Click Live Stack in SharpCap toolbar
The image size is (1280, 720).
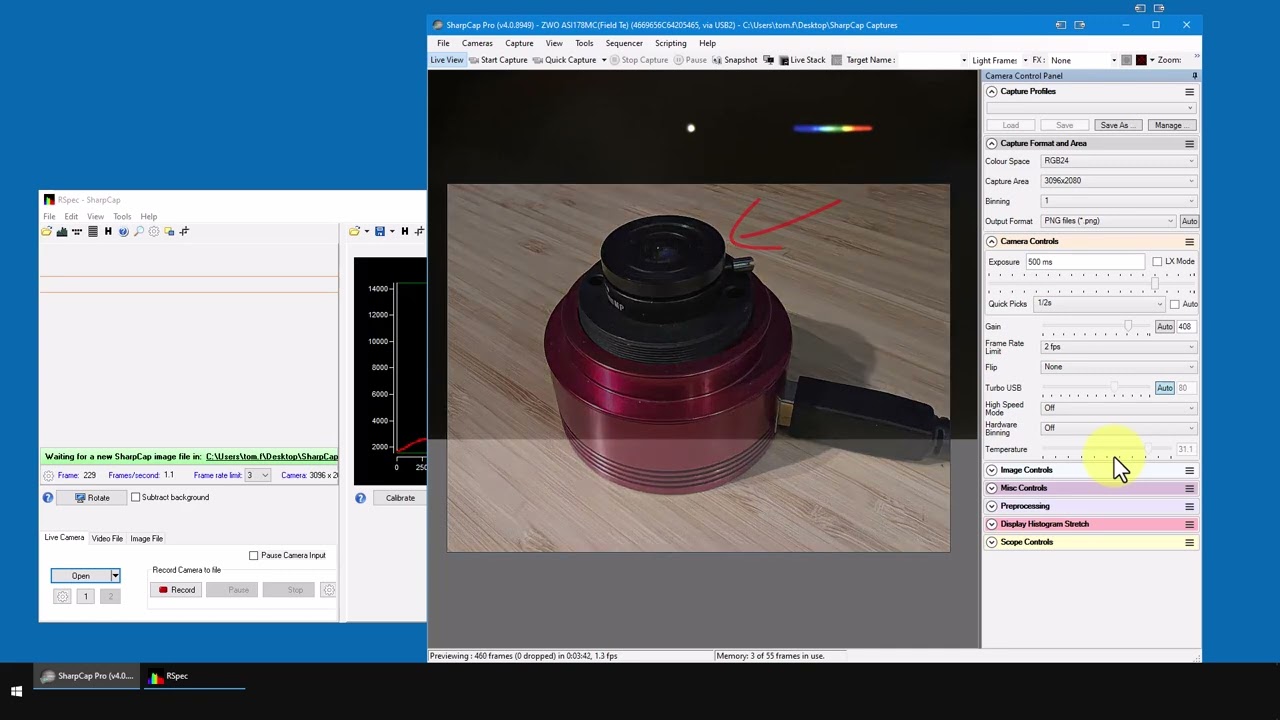coord(802,60)
